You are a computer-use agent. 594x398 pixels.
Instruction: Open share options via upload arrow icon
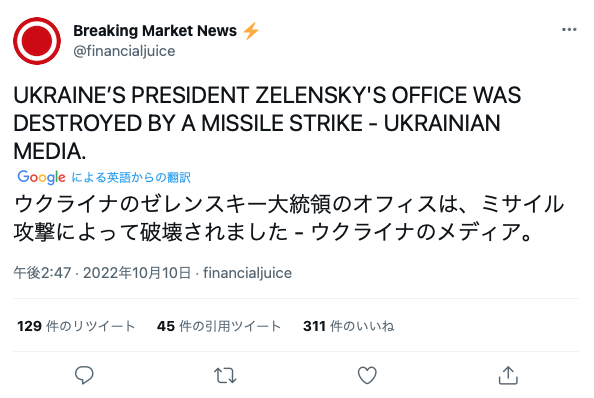pyautogui.click(x=508, y=375)
